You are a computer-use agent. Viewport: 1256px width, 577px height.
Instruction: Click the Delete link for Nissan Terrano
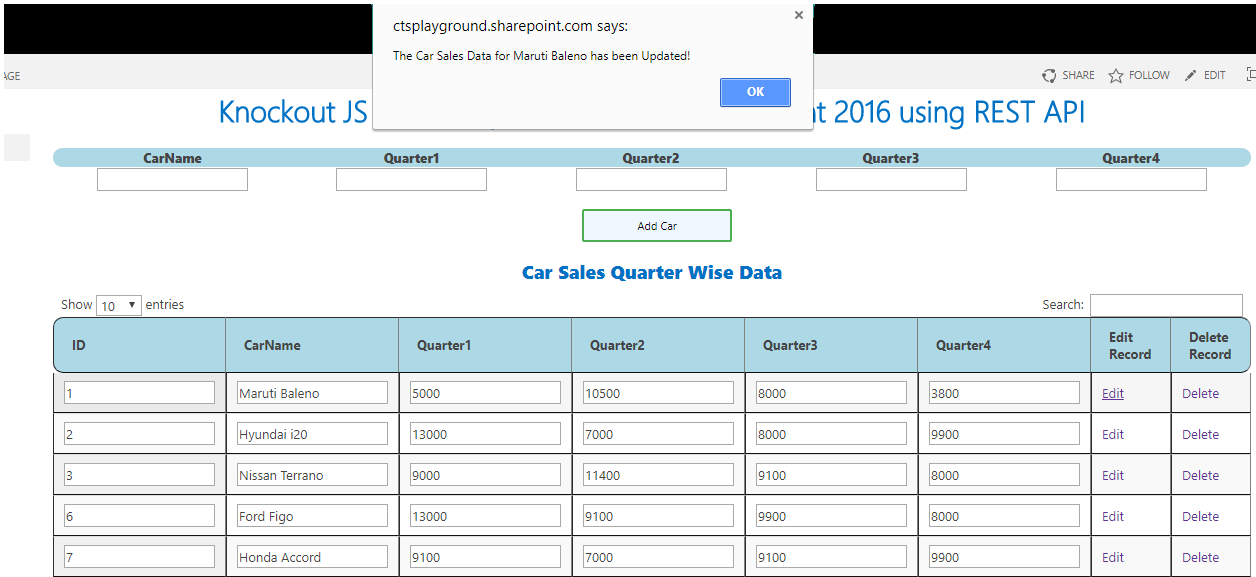[x=1200, y=475]
